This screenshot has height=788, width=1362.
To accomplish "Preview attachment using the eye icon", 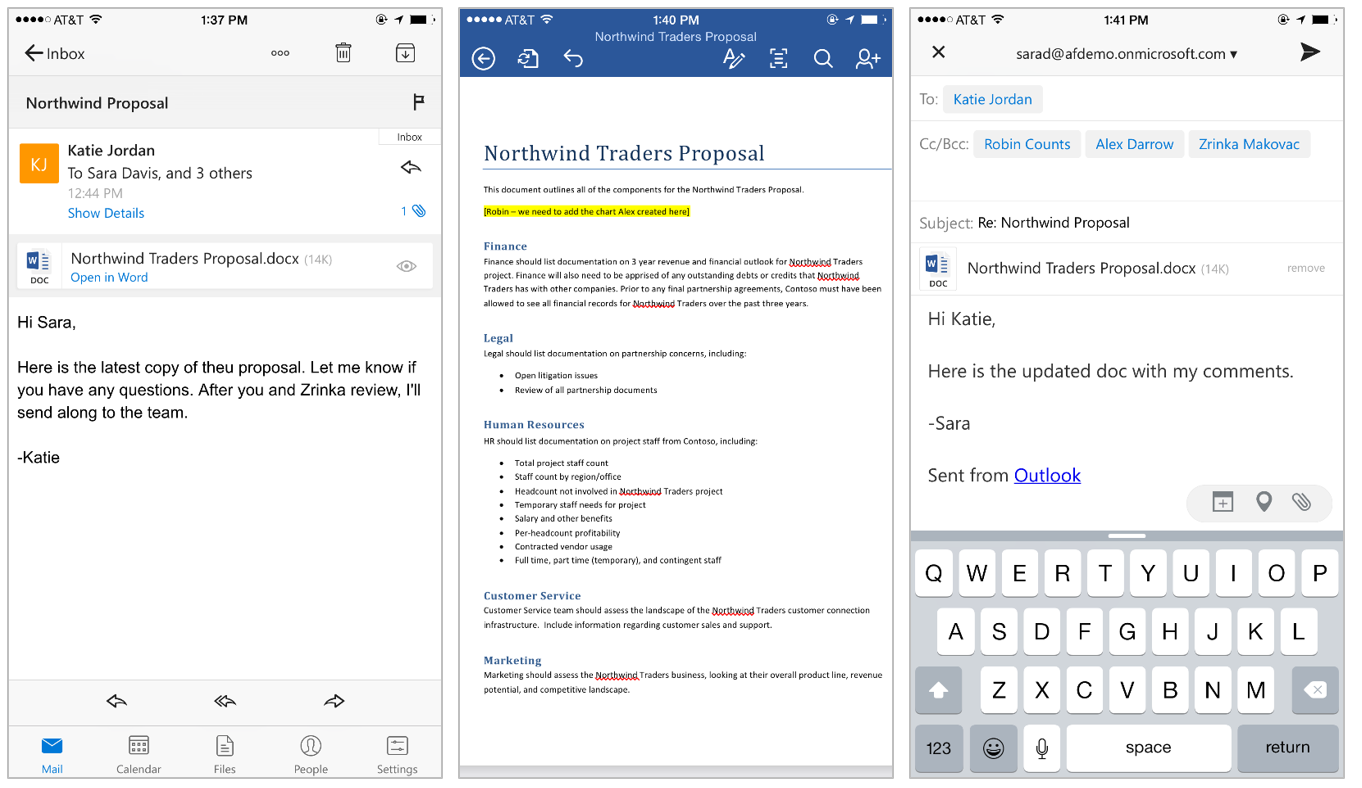I will pos(406,266).
